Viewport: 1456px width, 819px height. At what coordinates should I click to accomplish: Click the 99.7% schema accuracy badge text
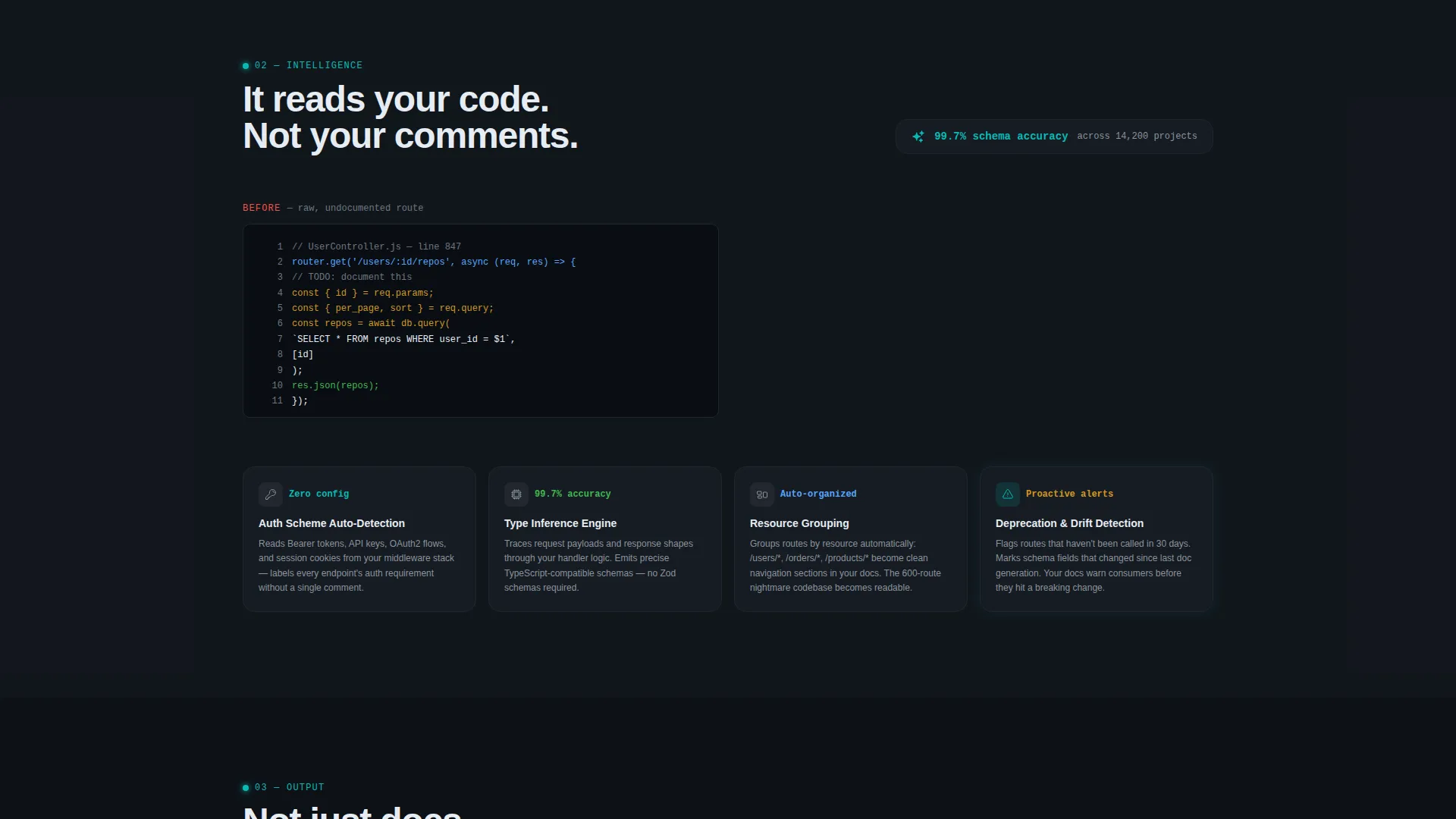[x=1001, y=136]
